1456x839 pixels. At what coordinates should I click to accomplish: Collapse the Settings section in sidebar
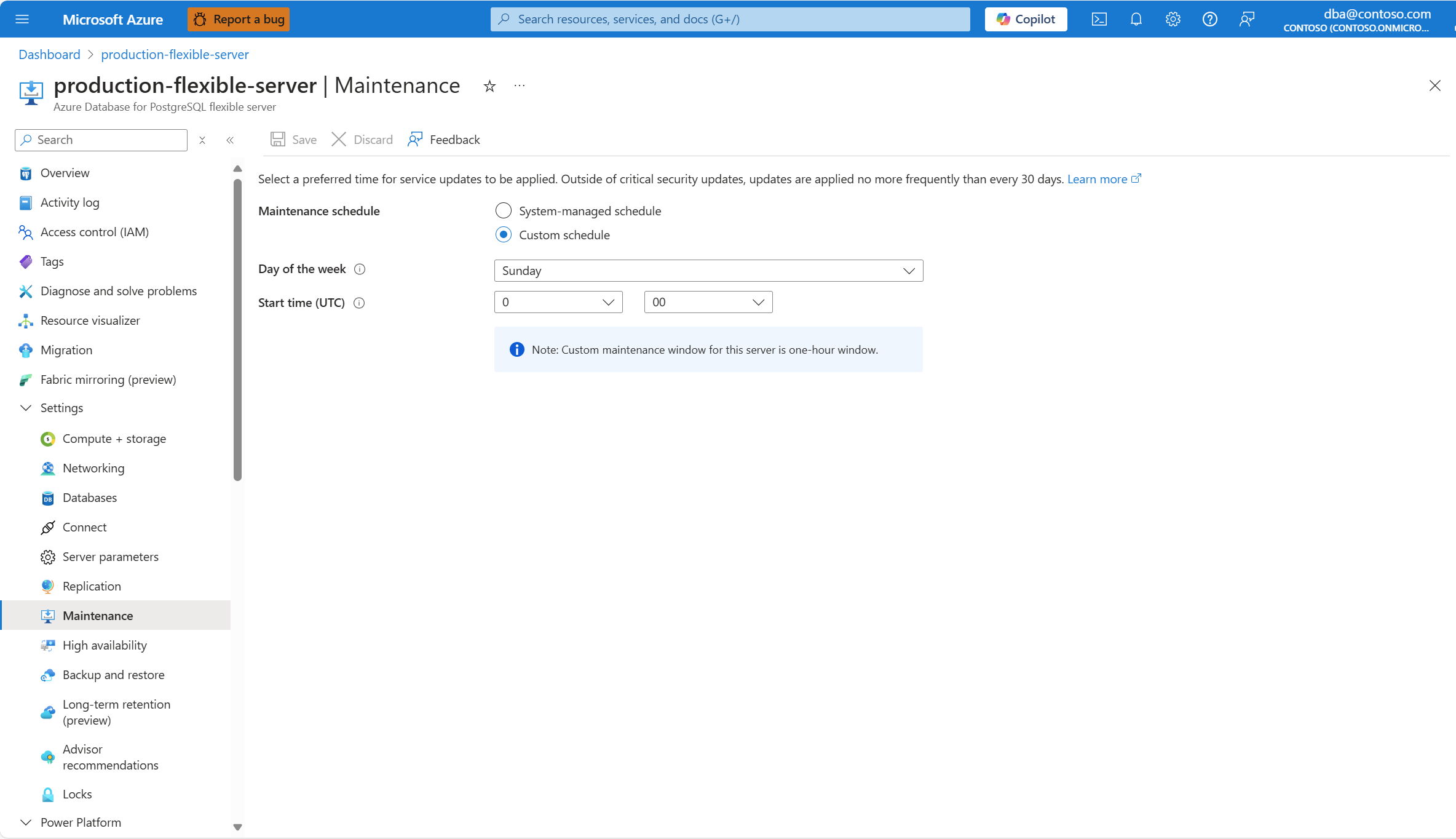coord(26,408)
